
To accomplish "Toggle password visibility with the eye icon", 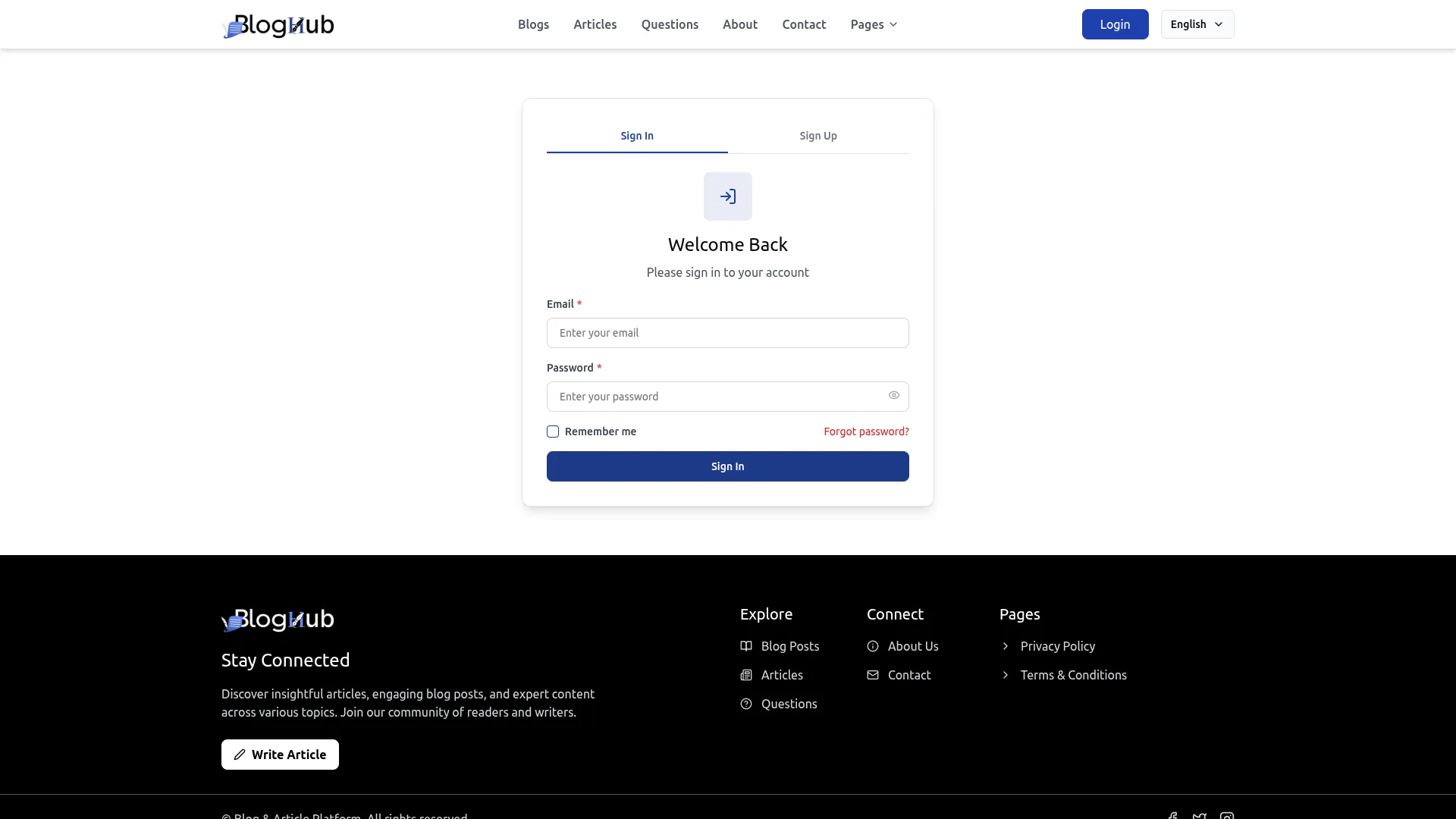I will click(893, 395).
